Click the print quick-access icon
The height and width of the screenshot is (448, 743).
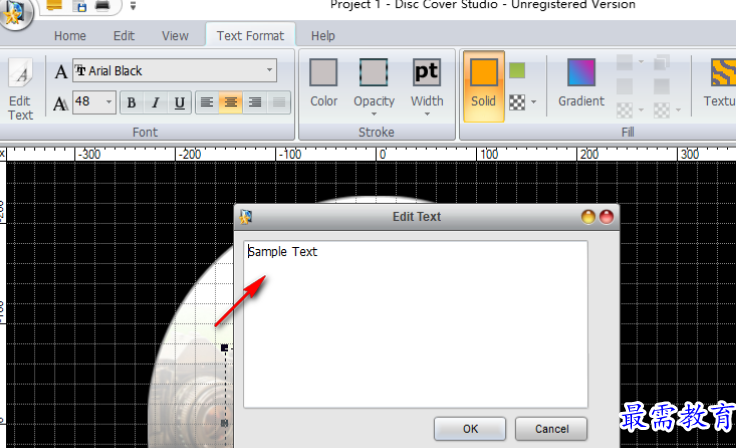pyautogui.click(x=103, y=5)
